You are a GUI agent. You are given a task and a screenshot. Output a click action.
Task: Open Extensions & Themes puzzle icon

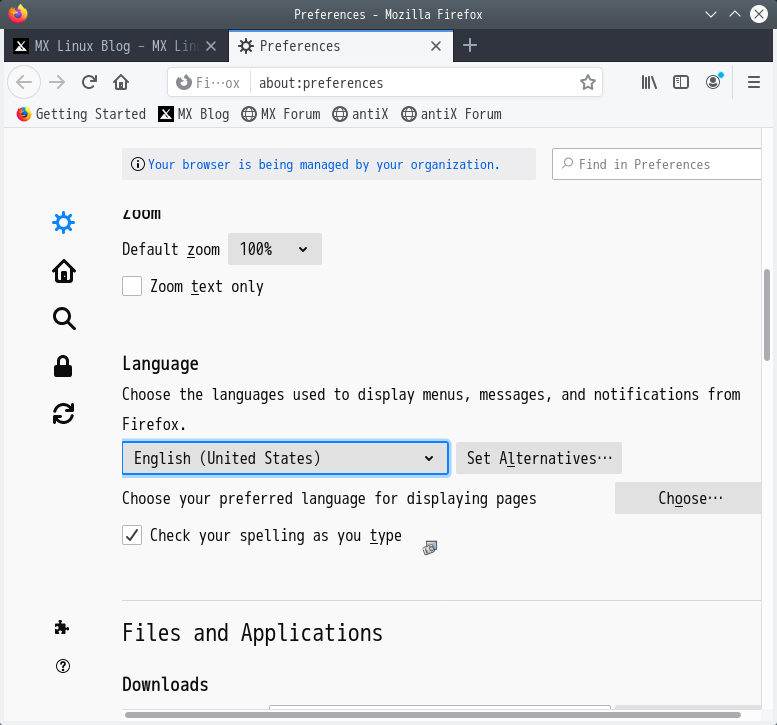[62, 628]
